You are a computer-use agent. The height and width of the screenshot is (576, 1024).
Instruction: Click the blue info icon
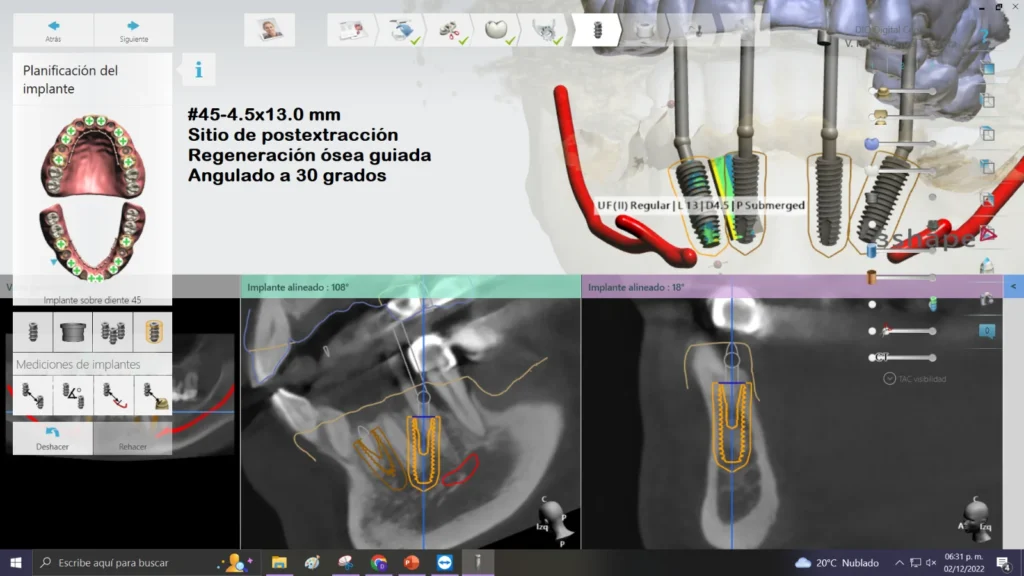pyautogui.click(x=199, y=70)
